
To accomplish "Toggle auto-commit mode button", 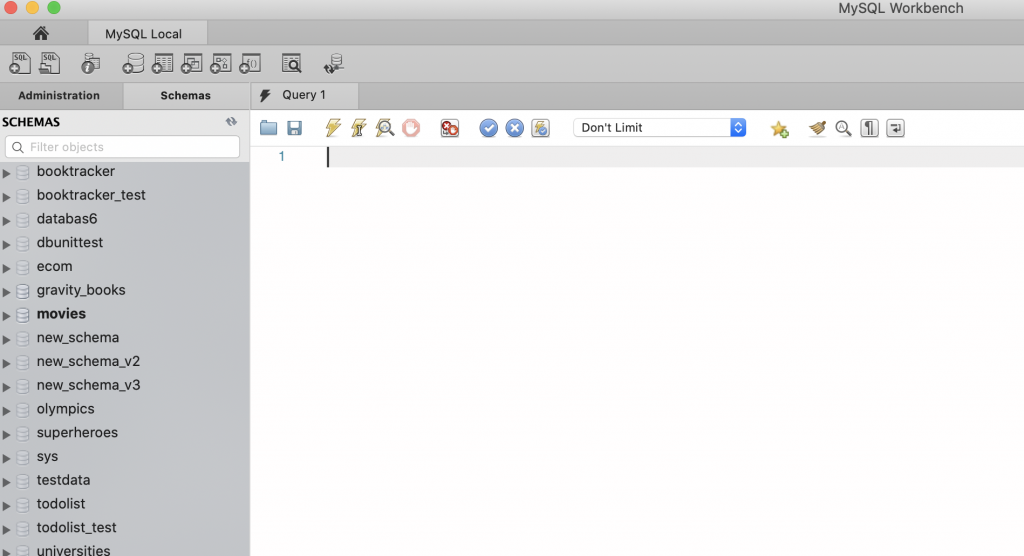I will pos(540,128).
